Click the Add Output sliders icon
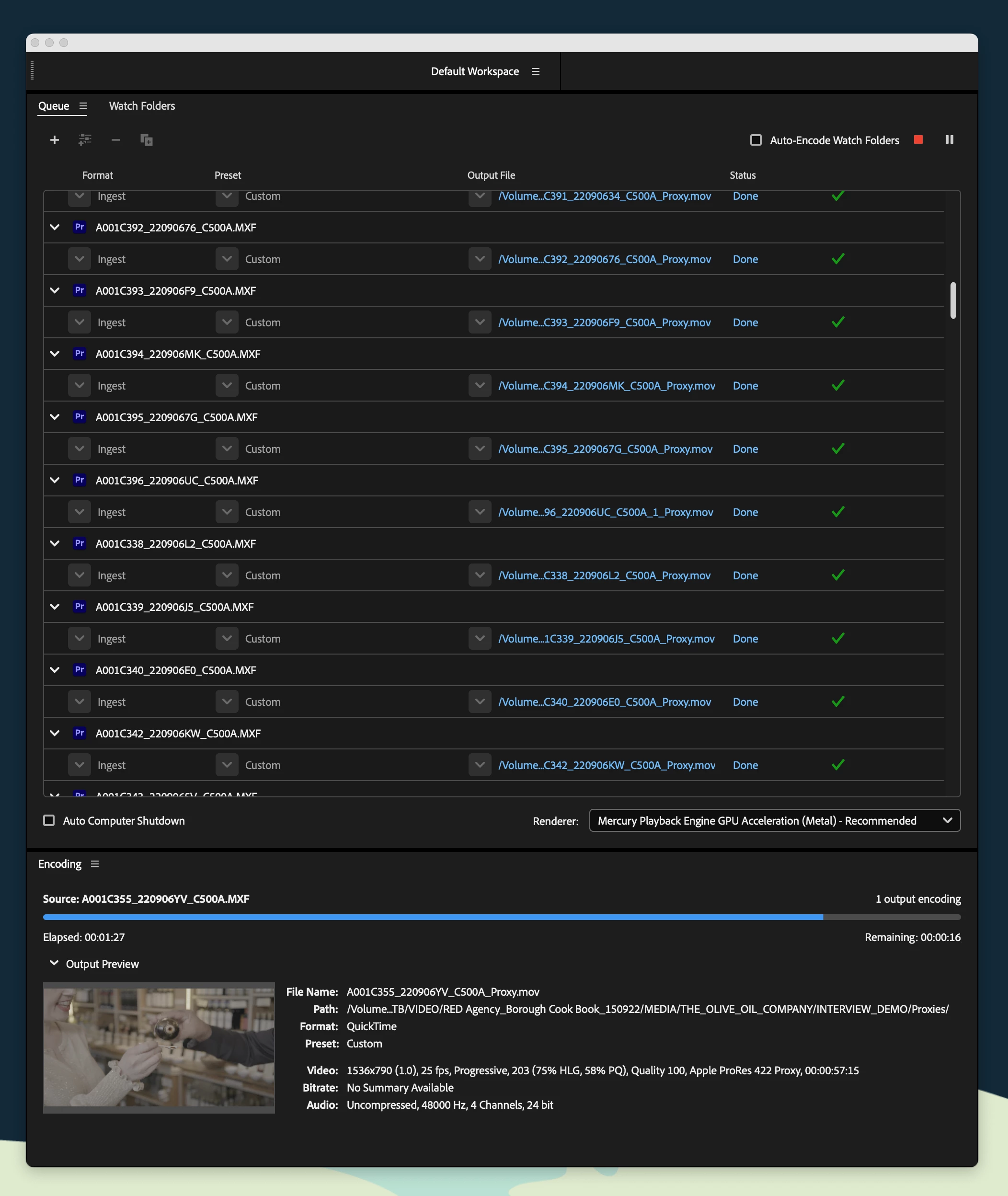 [85, 140]
